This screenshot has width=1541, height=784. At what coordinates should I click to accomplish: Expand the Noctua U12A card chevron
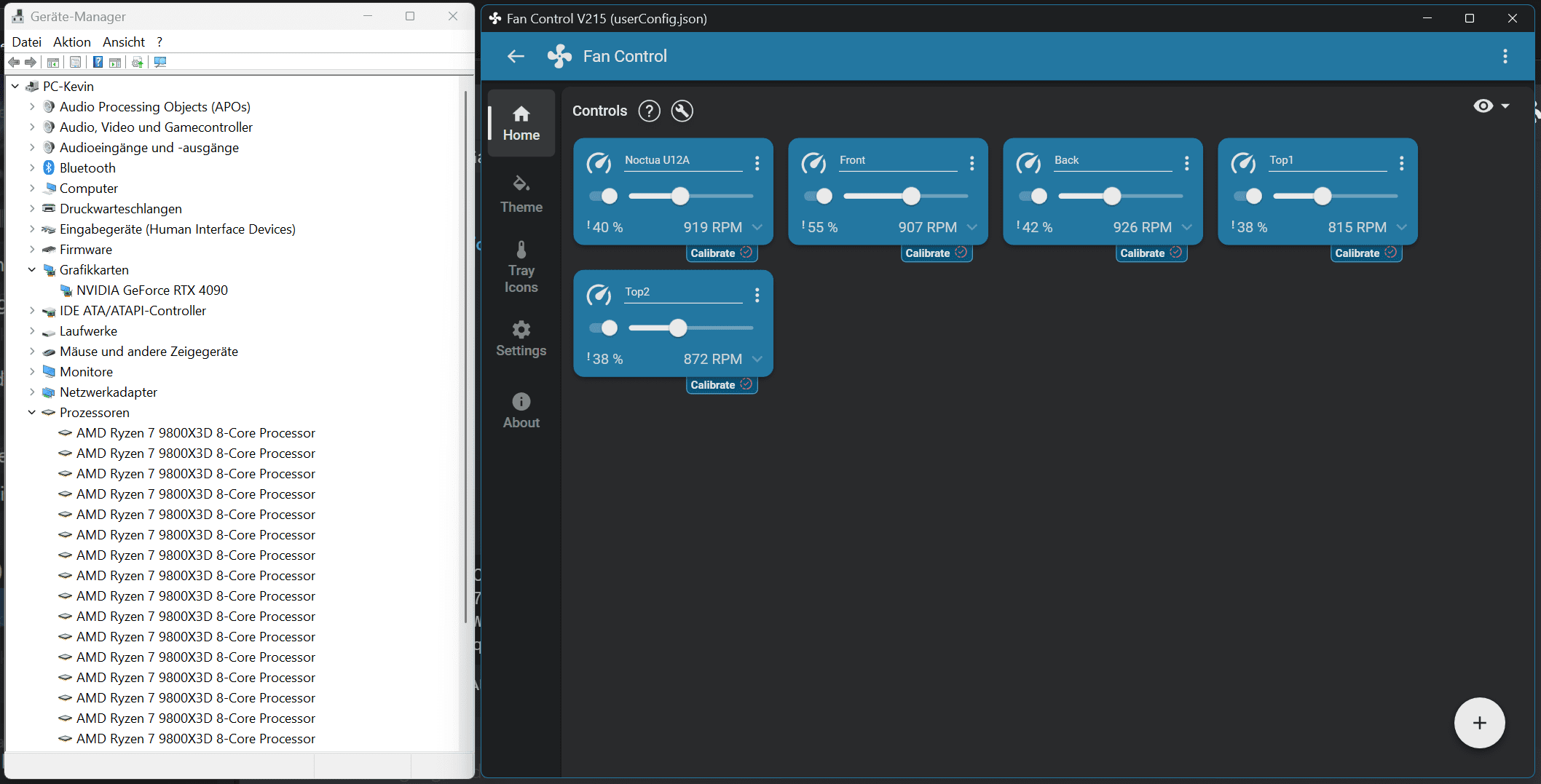tap(757, 227)
